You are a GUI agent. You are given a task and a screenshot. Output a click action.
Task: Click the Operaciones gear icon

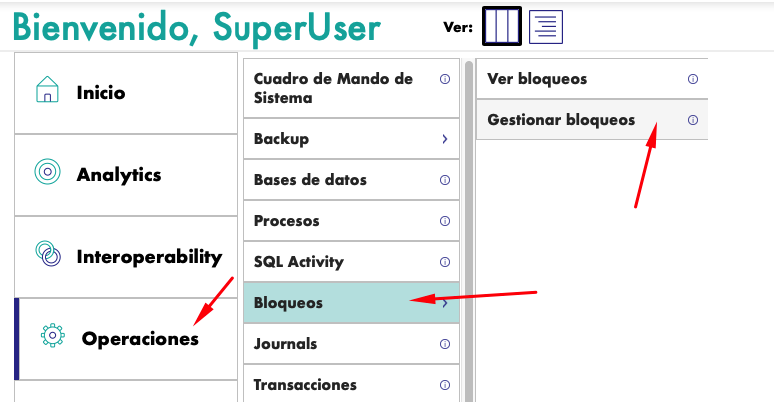tap(52, 337)
